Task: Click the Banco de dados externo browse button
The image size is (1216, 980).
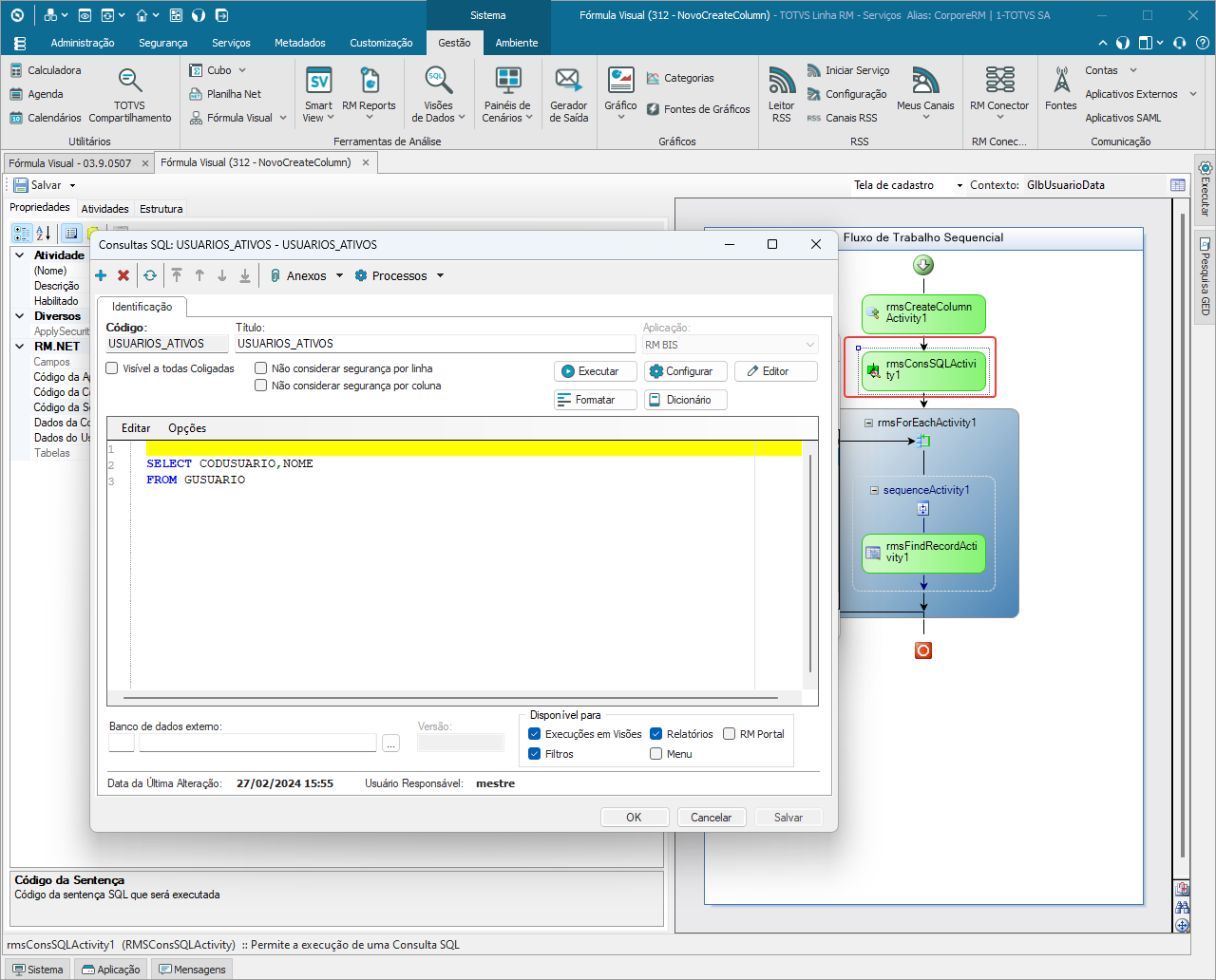Action: point(390,744)
